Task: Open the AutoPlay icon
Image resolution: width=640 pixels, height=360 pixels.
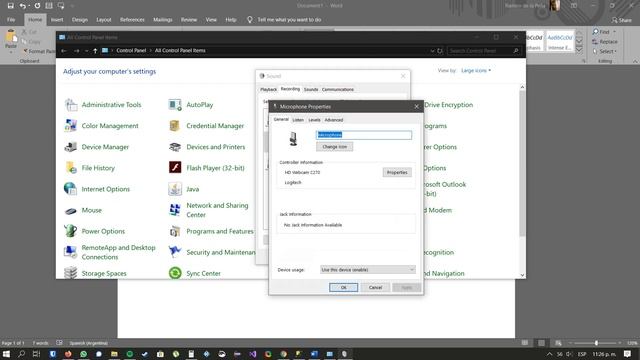Action: pyautogui.click(x=175, y=105)
